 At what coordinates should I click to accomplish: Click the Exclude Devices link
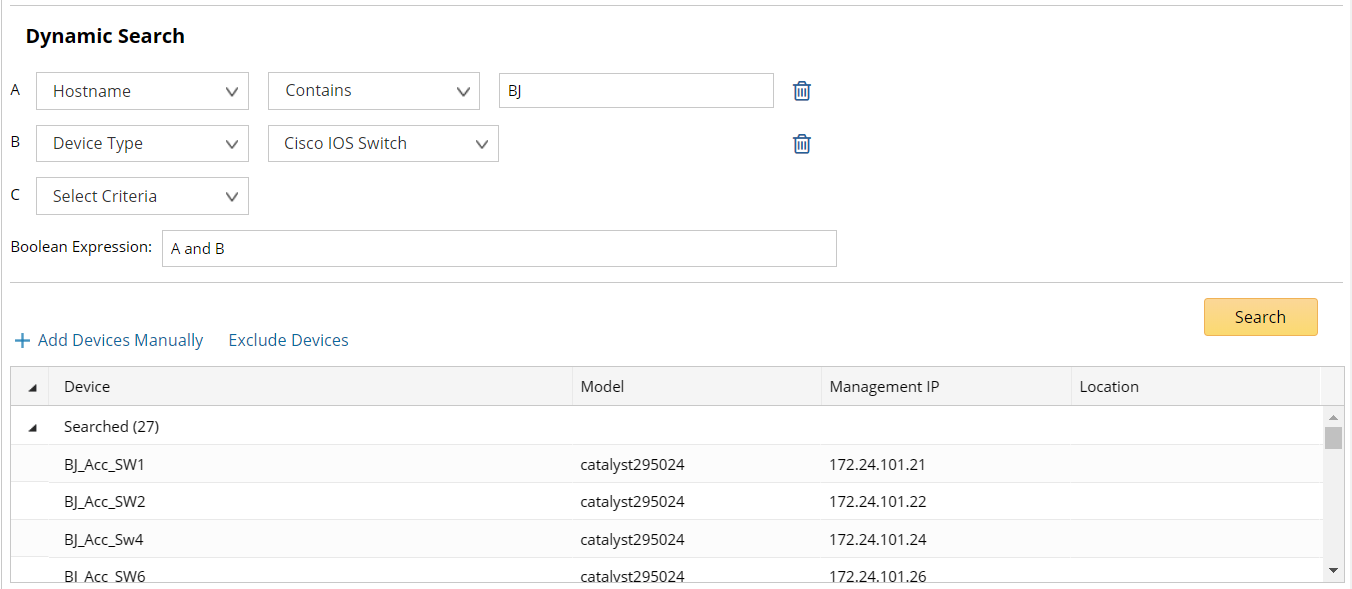click(x=288, y=341)
